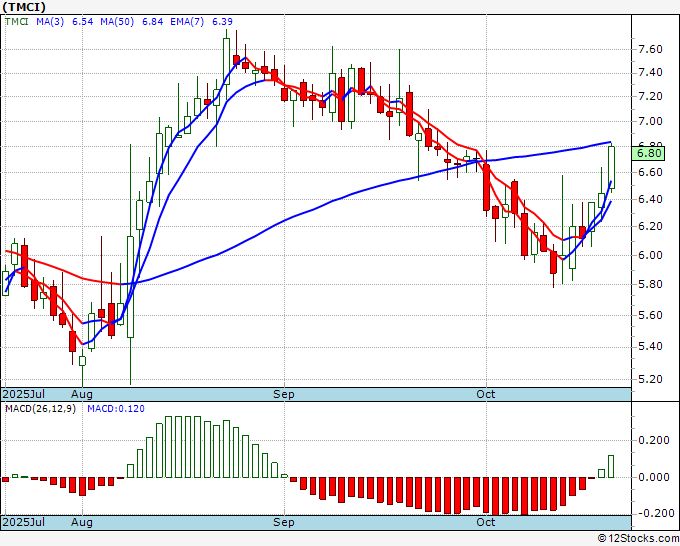Select the MA(50) legend label

click(117, 21)
